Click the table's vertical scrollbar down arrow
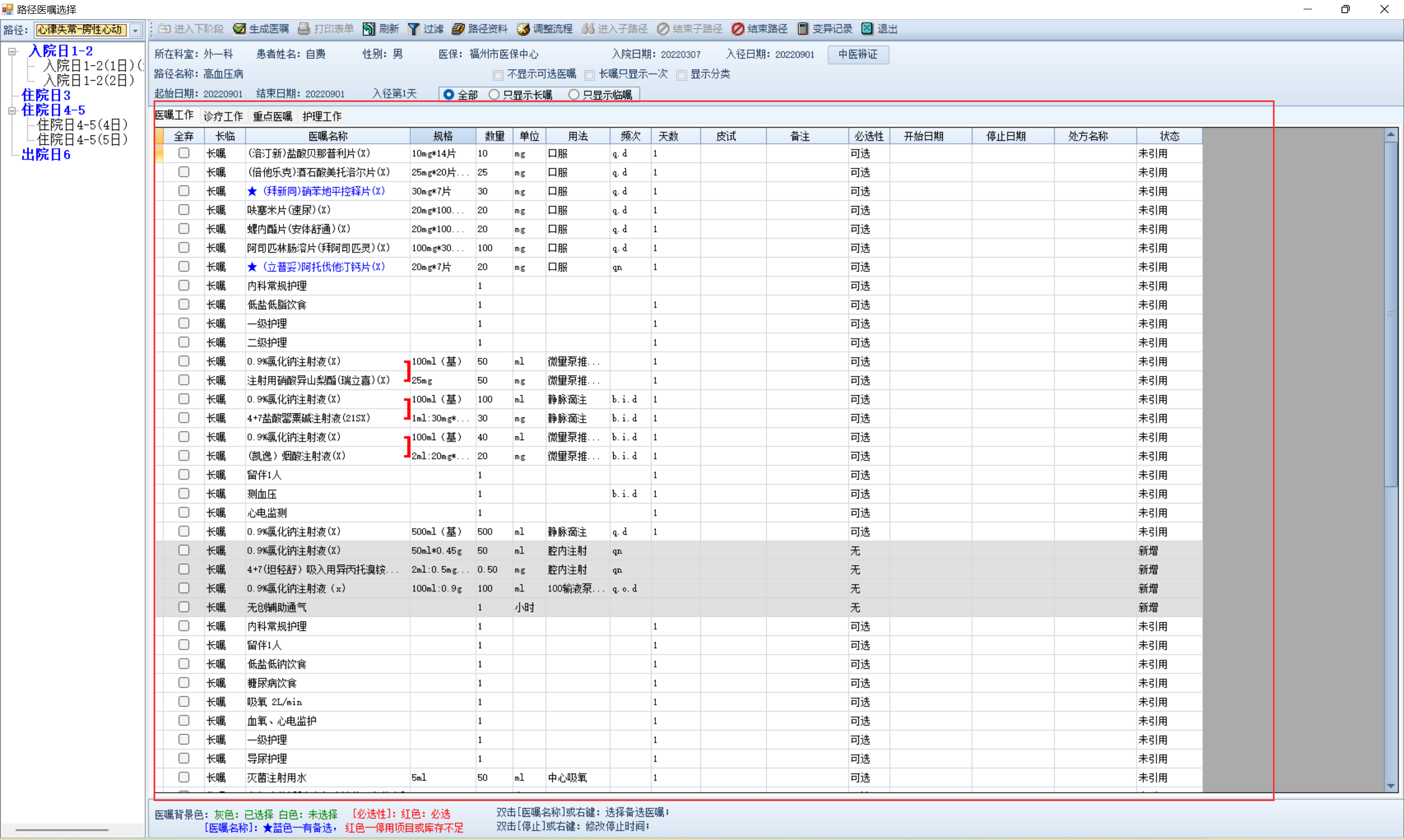 pyautogui.click(x=1391, y=786)
